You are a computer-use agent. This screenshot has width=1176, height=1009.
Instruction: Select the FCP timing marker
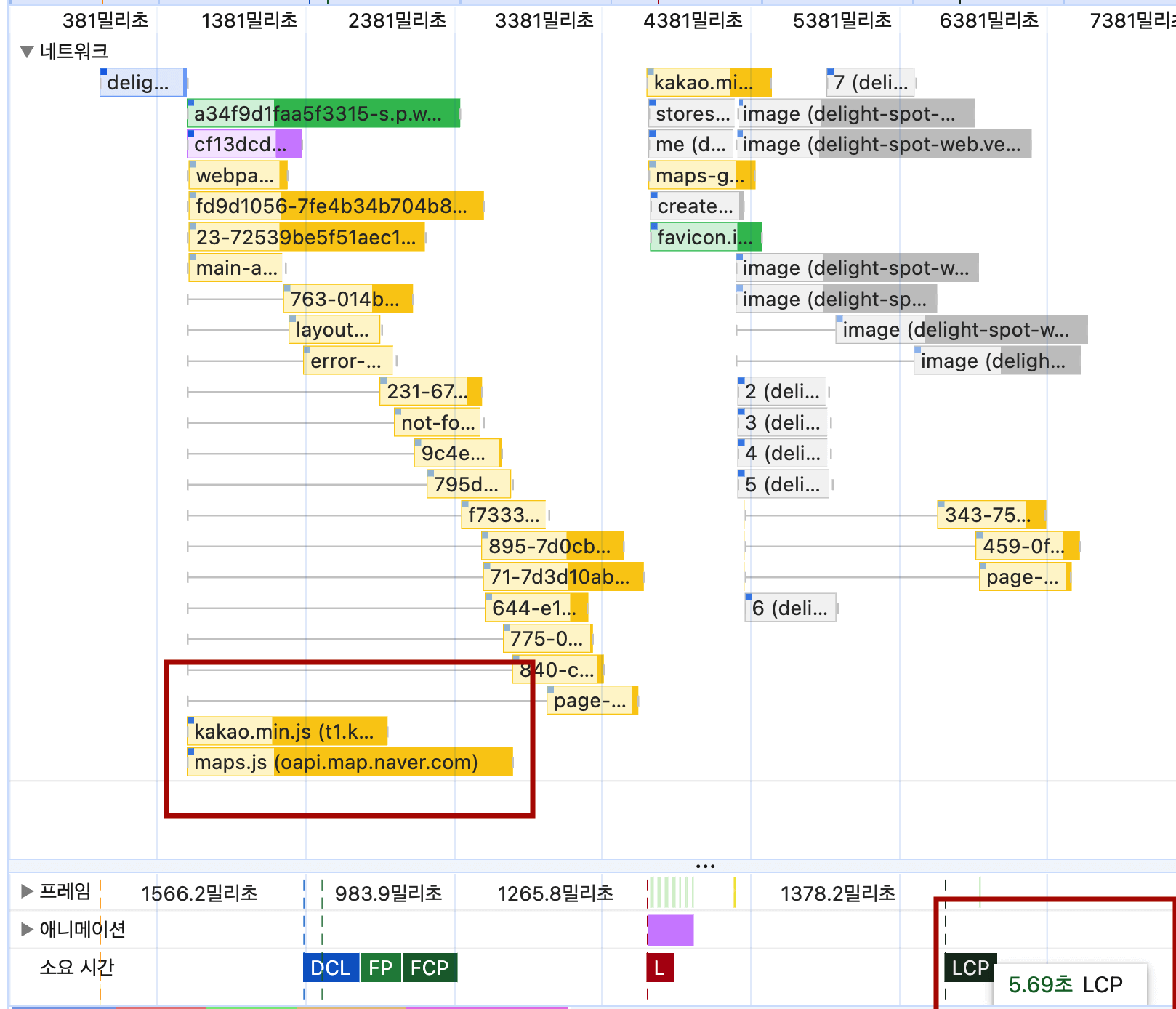[x=430, y=968]
